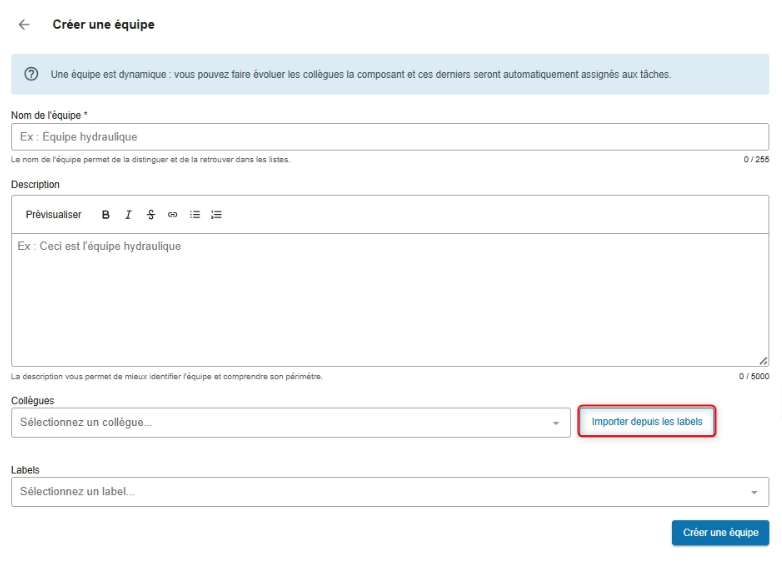Focus the Nom de l'équipe input field
This screenshot has width=782, height=574.
(x=390, y=137)
